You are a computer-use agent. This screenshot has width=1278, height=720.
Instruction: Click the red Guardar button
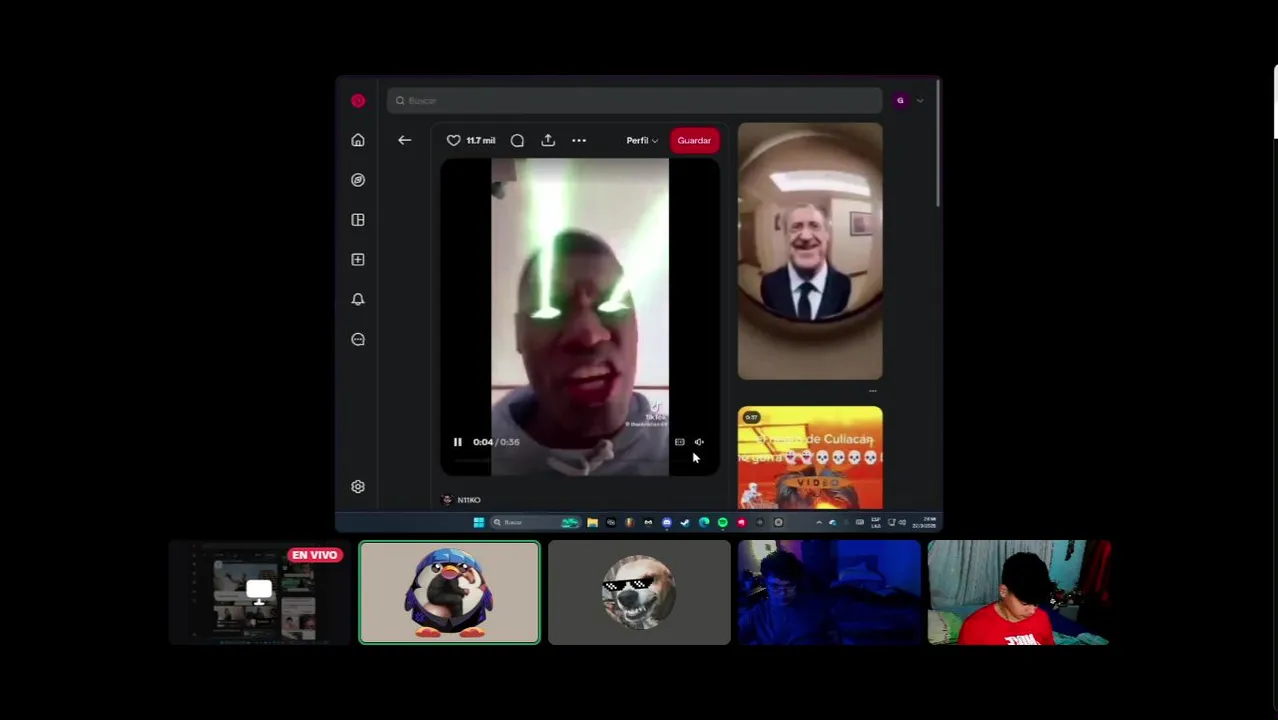point(694,140)
